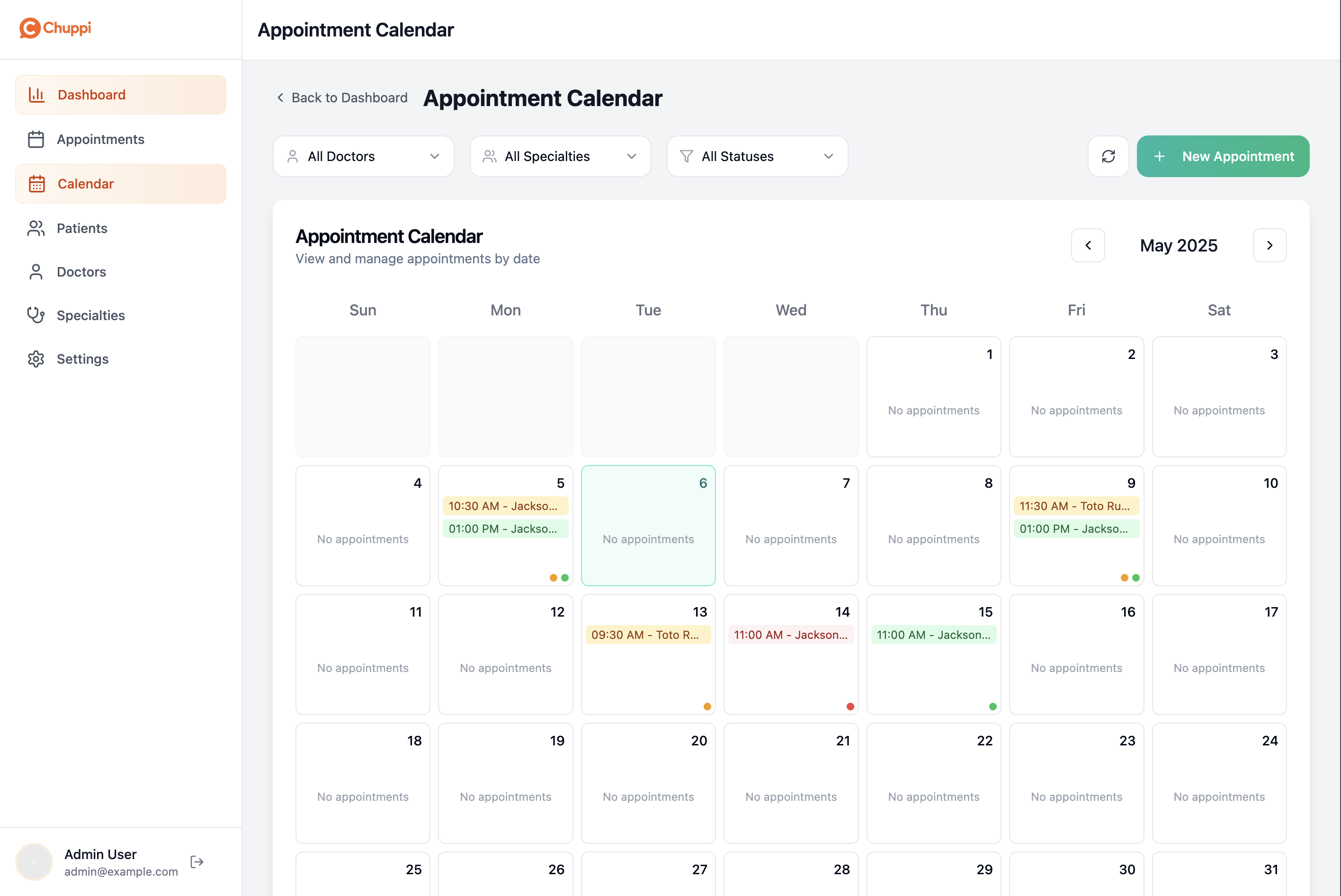The width and height of the screenshot is (1341, 896).
Task: Select the highlighted day cell May 6
Action: 648,526
